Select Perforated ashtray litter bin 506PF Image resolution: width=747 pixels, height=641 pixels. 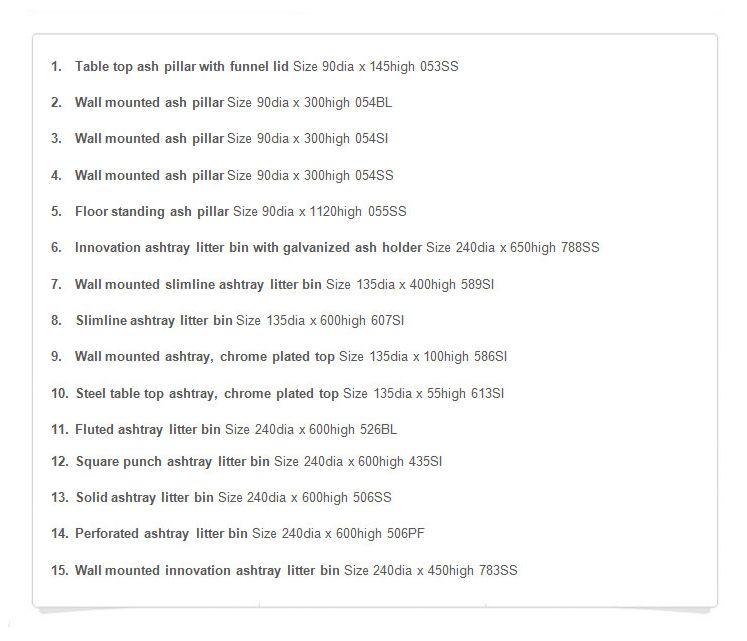click(x=237, y=533)
